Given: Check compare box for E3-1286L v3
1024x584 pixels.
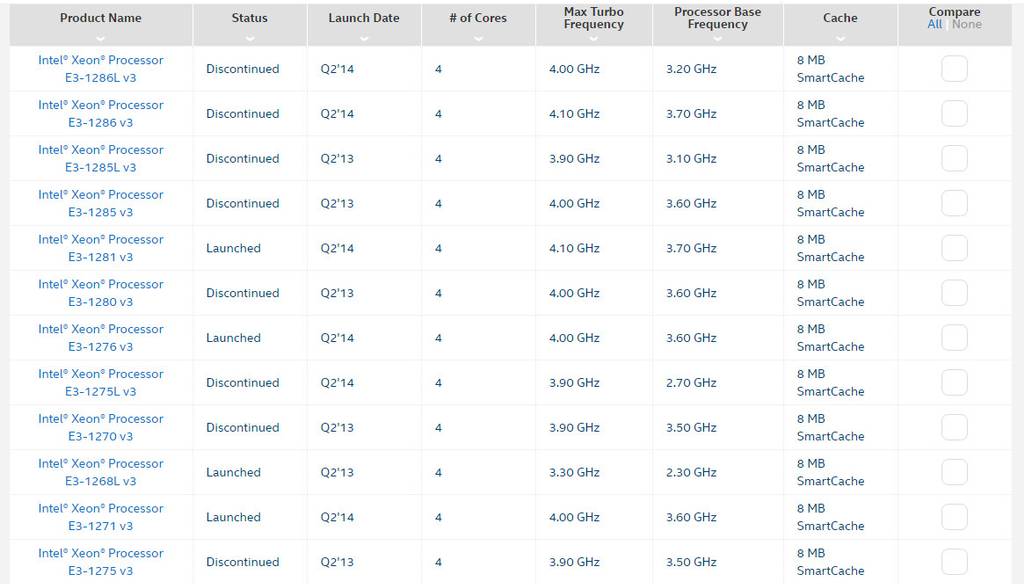Looking at the screenshot, I should pos(954,69).
